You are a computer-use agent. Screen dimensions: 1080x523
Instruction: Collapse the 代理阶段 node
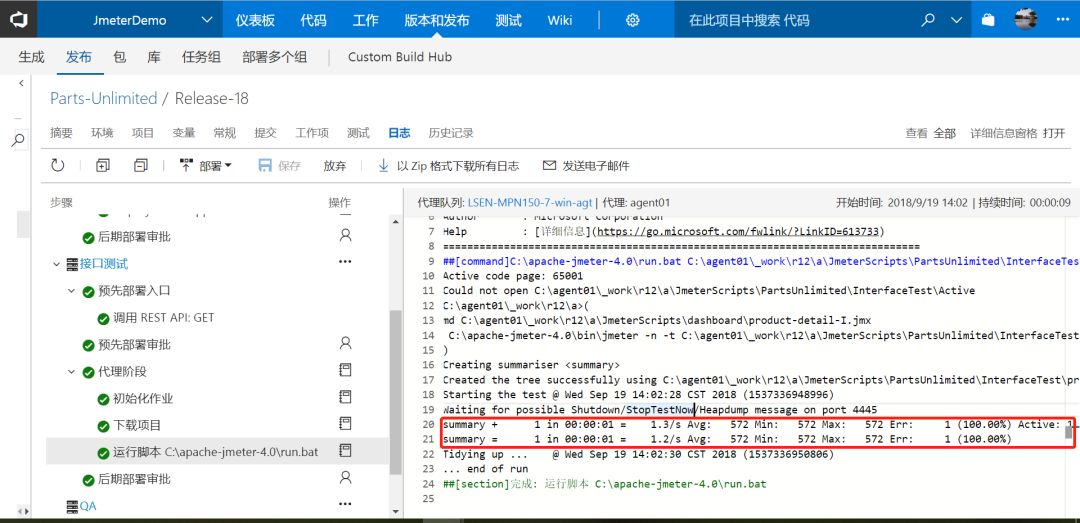tap(72, 371)
